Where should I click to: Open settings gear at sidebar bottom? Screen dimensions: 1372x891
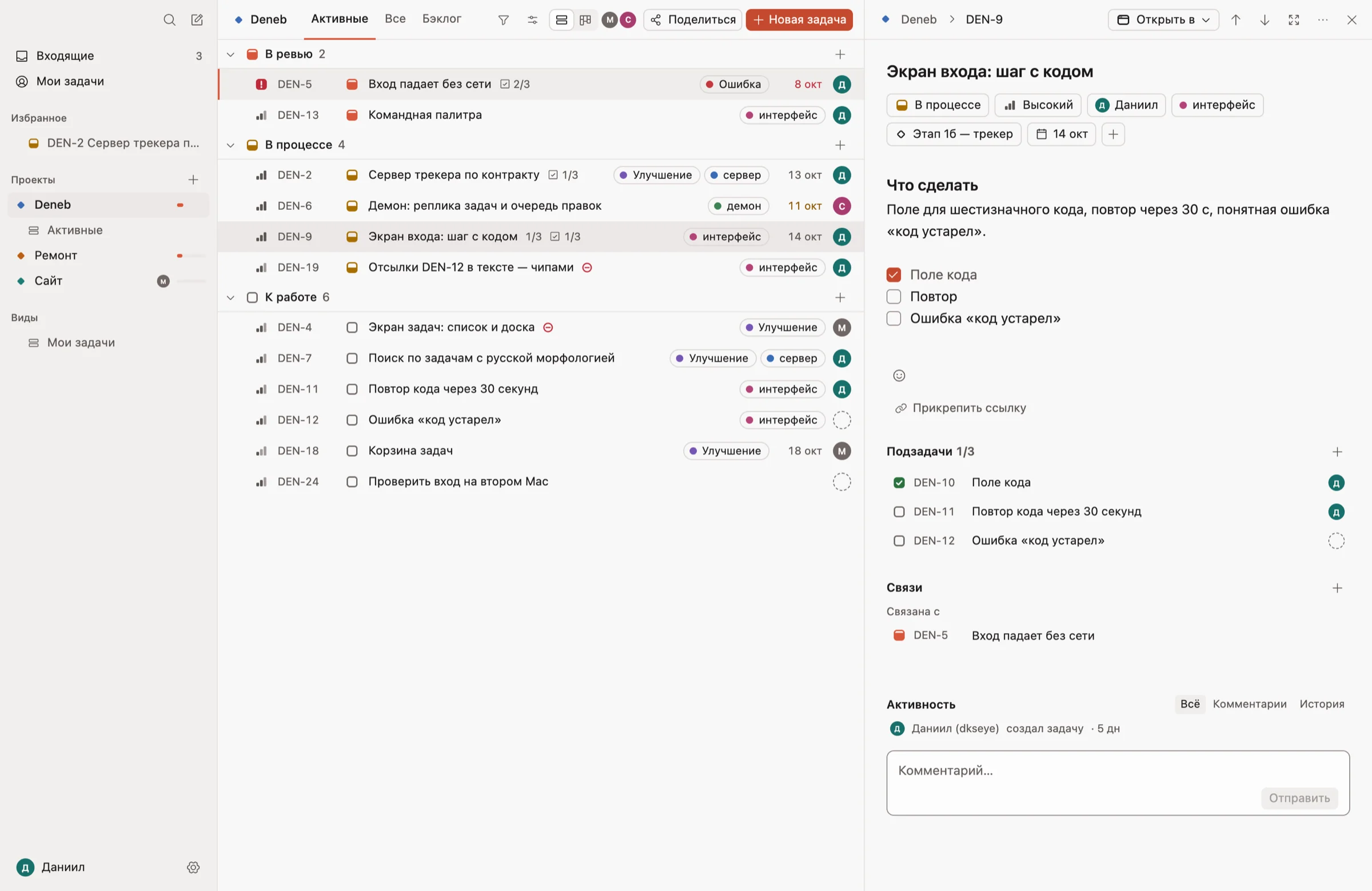click(x=193, y=868)
